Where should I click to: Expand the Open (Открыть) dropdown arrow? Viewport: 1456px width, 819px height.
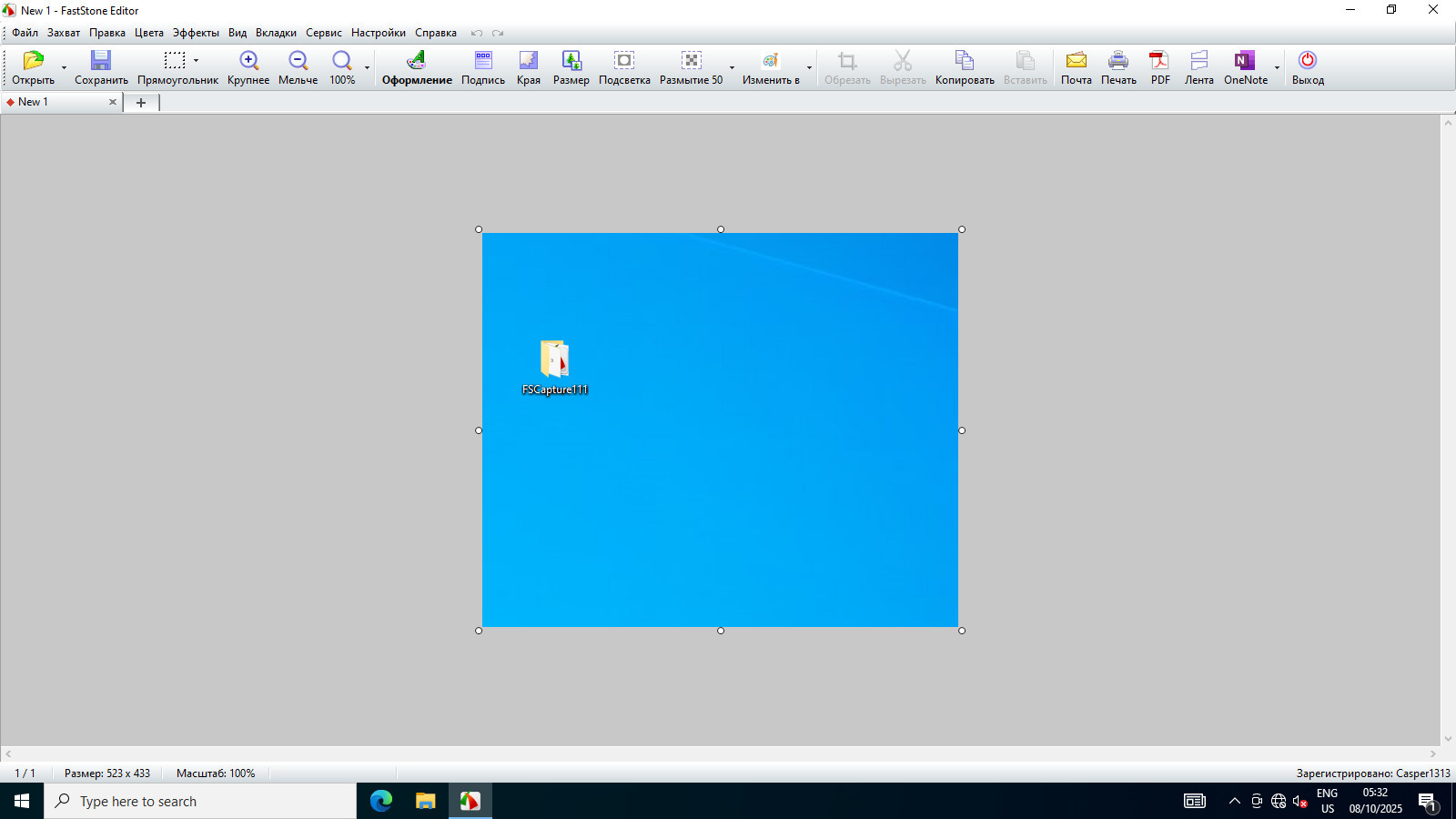pyautogui.click(x=64, y=68)
